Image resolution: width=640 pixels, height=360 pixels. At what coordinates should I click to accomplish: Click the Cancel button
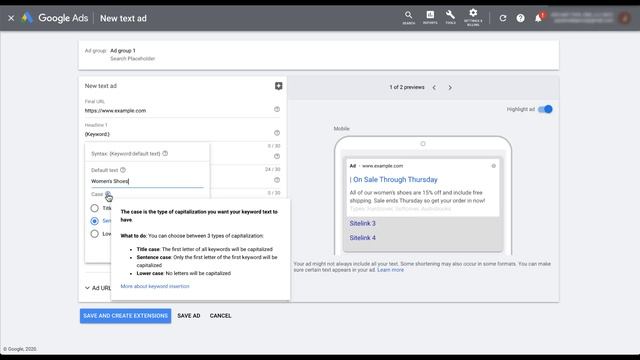[x=220, y=316]
